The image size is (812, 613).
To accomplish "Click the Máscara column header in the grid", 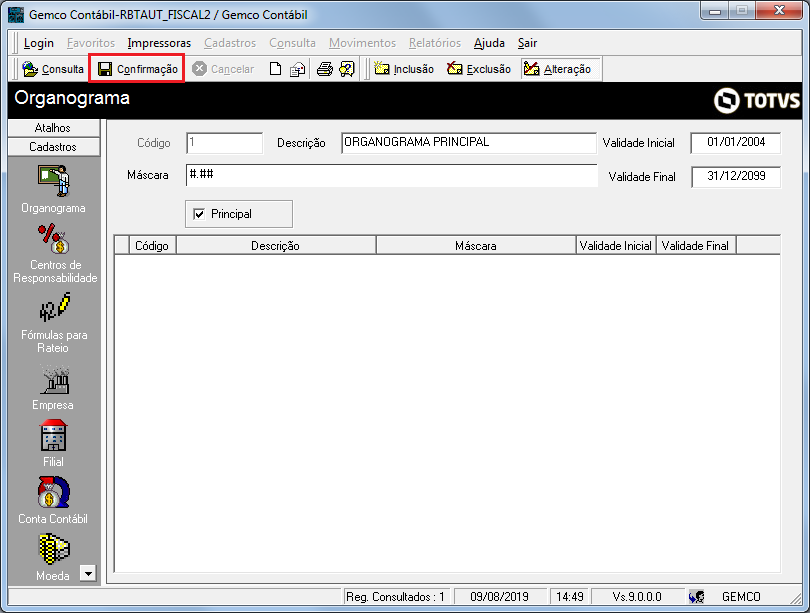I will pyautogui.click(x=476, y=245).
